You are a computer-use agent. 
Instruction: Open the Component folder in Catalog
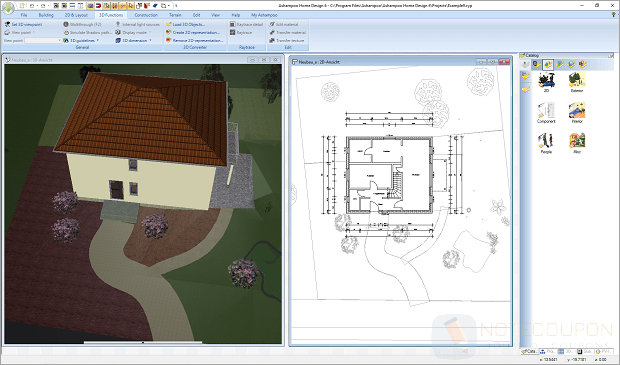[x=546, y=113]
